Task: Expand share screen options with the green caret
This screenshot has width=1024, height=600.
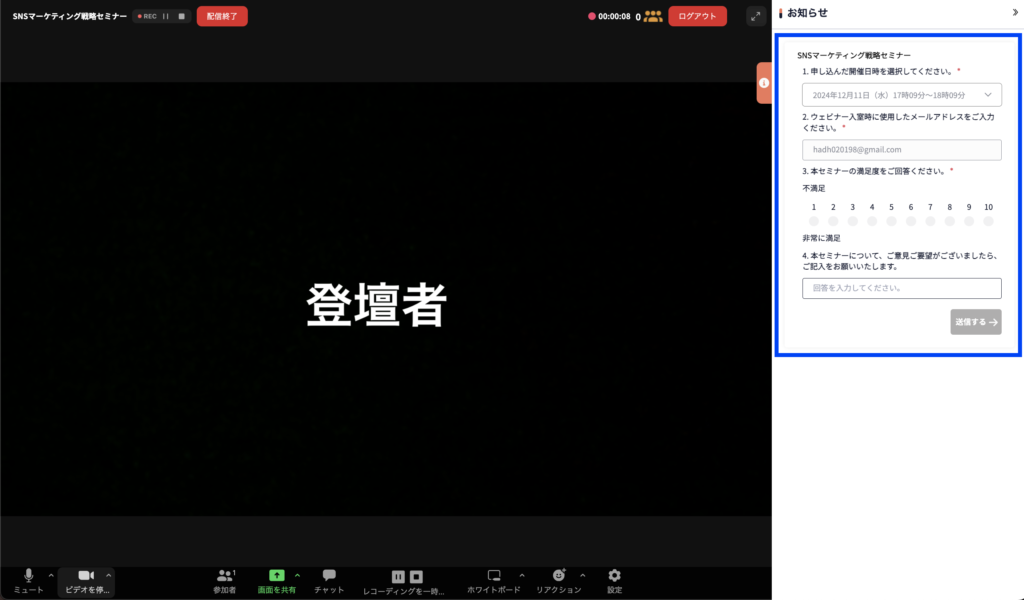Action: pyautogui.click(x=297, y=575)
